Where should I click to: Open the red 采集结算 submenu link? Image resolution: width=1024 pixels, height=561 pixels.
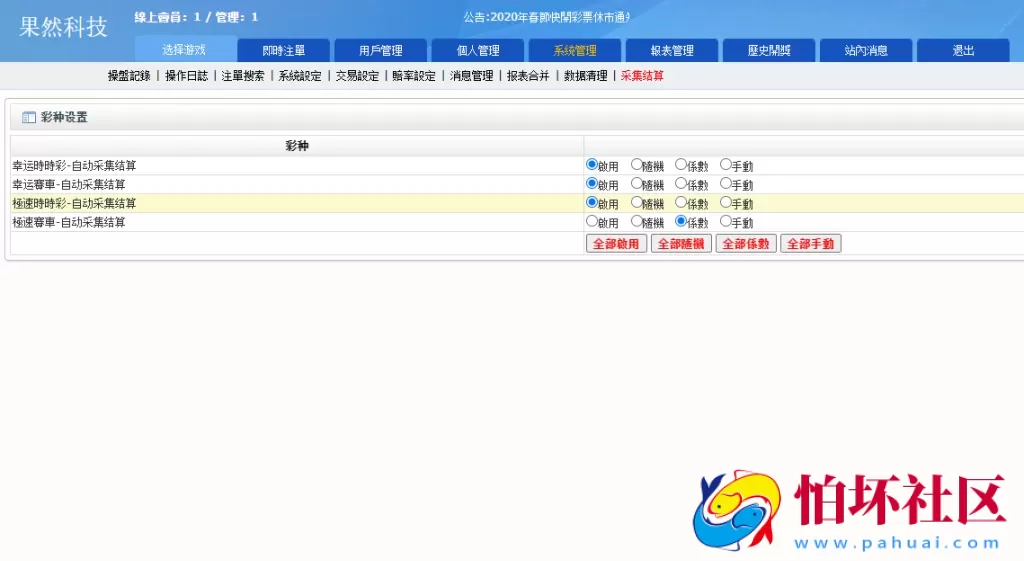pos(642,76)
